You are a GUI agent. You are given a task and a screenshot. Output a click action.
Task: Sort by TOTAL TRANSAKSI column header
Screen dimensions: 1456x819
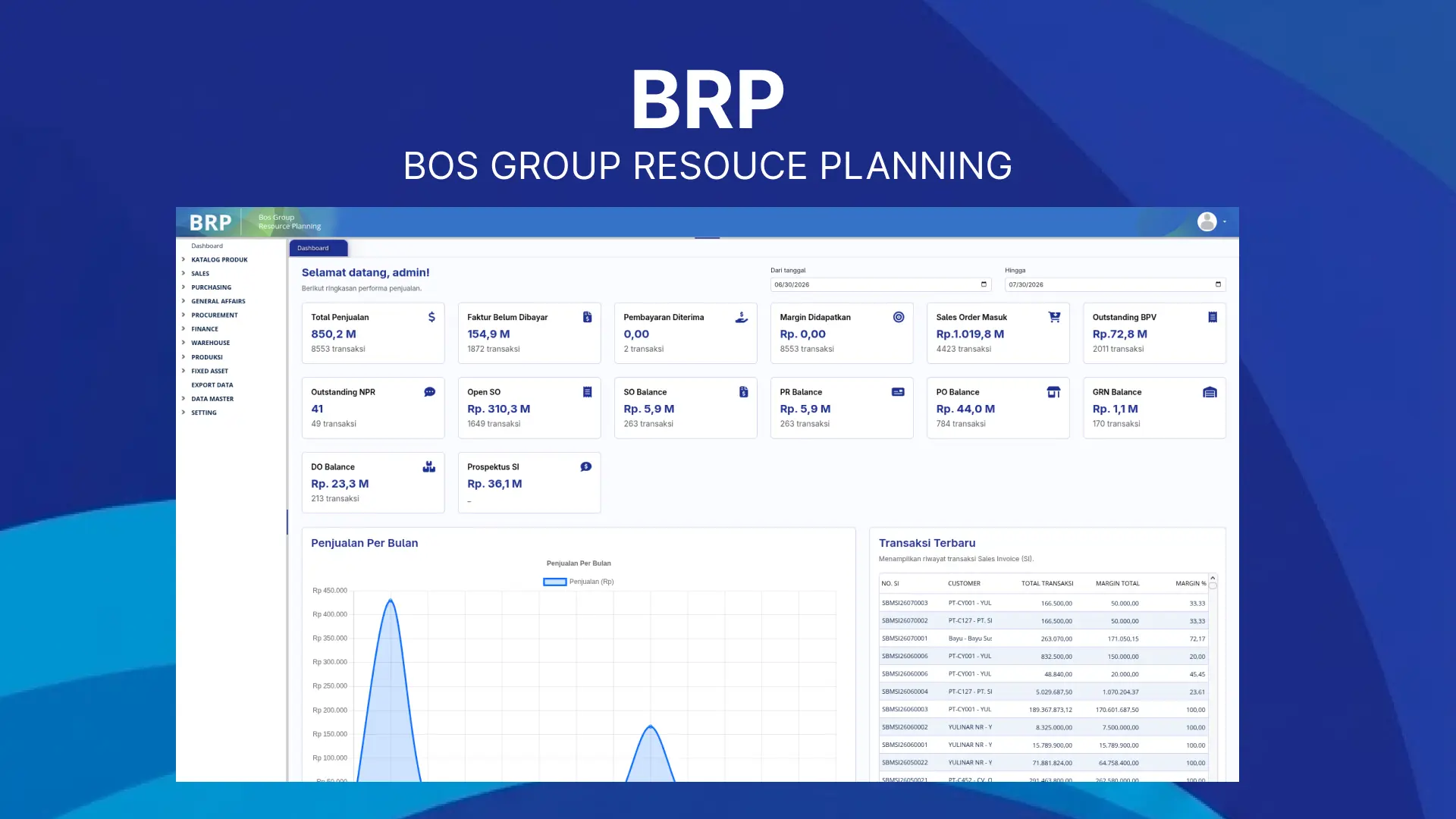[x=1047, y=583]
